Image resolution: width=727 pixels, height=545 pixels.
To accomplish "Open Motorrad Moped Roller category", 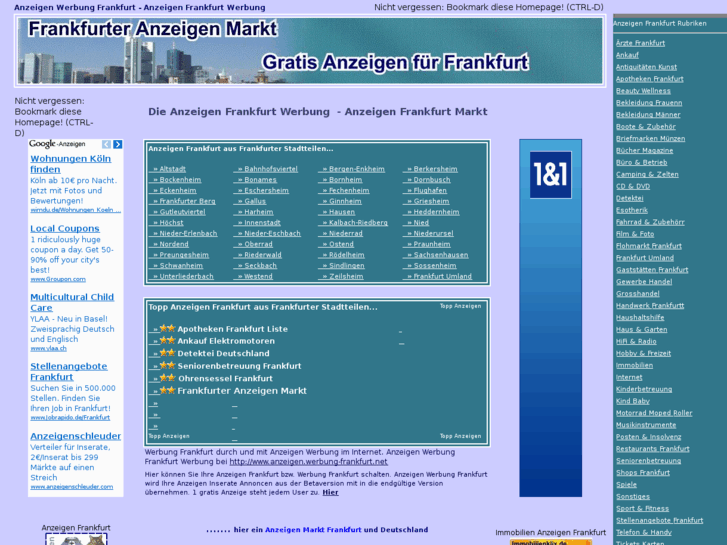I will coord(654,413).
